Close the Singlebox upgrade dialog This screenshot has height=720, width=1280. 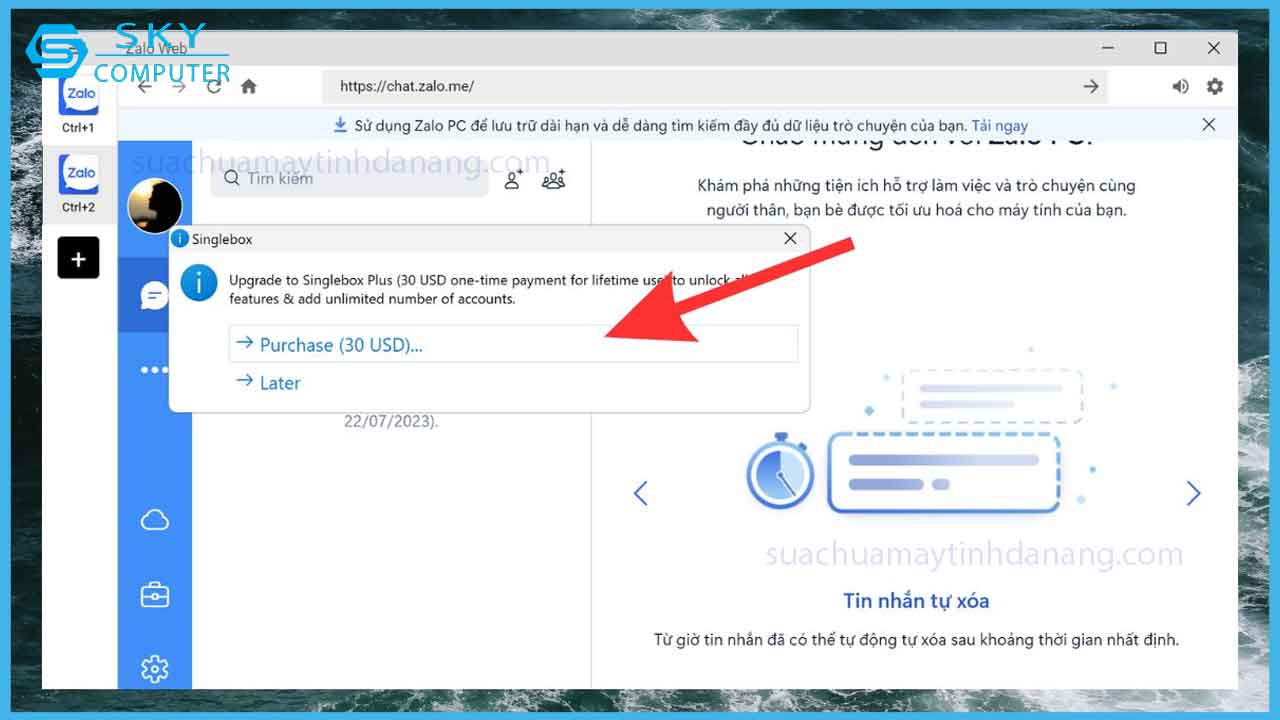point(790,239)
